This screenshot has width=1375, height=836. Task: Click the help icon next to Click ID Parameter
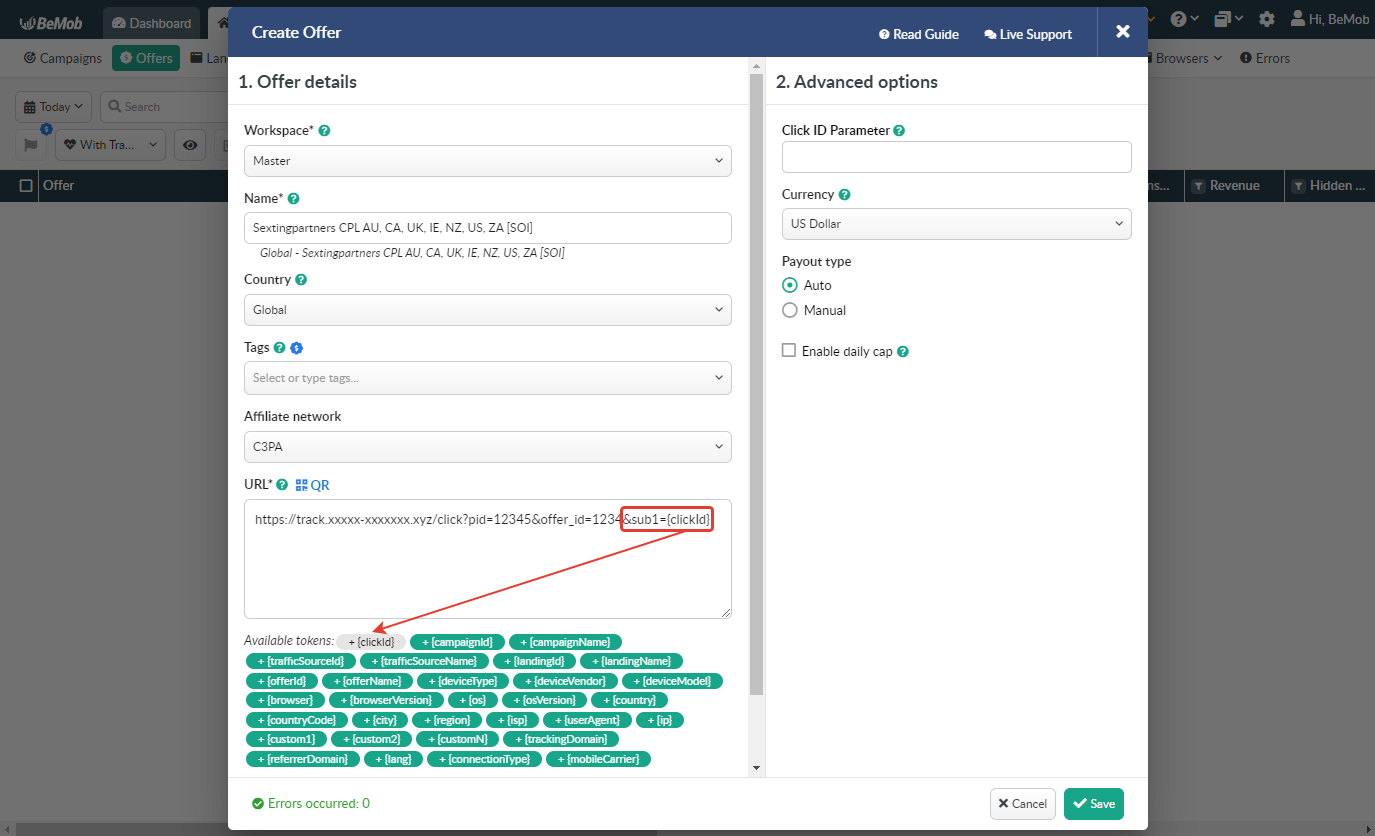(x=899, y=131)
